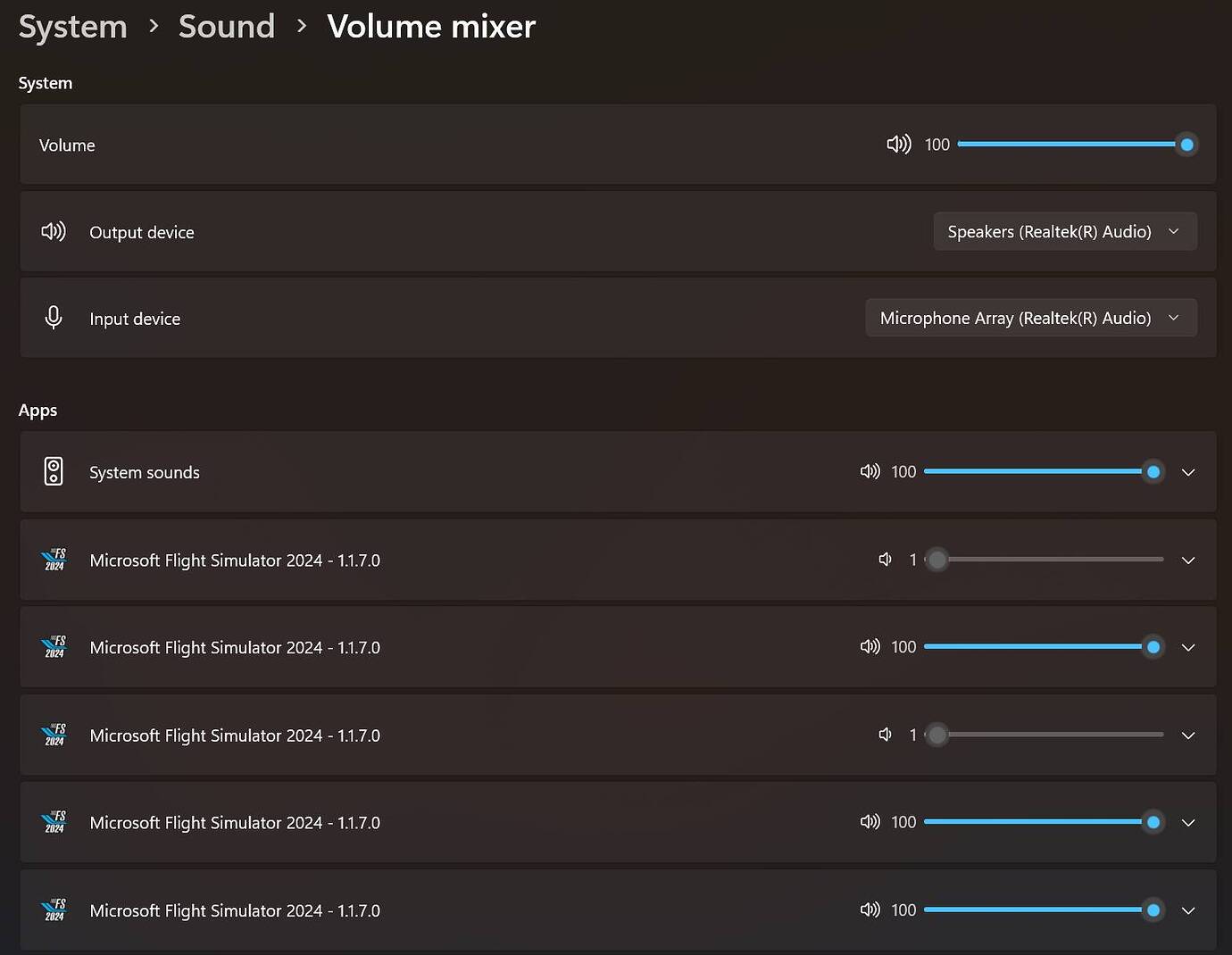Click the system Volume slider

tap(1077, 145)
